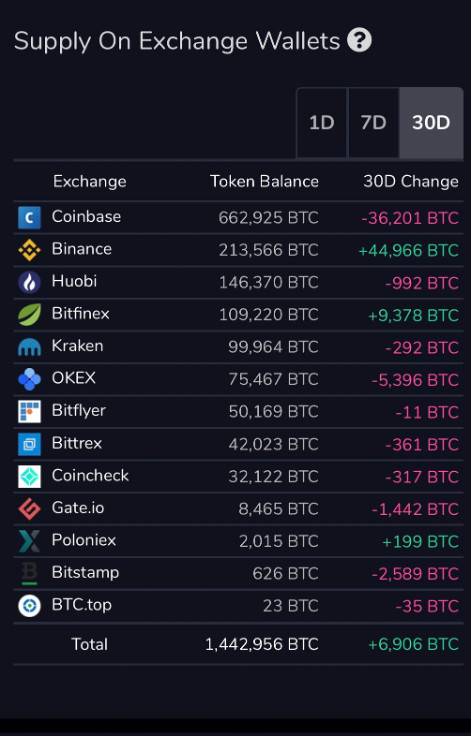Click the OKEX blue logo icon

point(29,379)
